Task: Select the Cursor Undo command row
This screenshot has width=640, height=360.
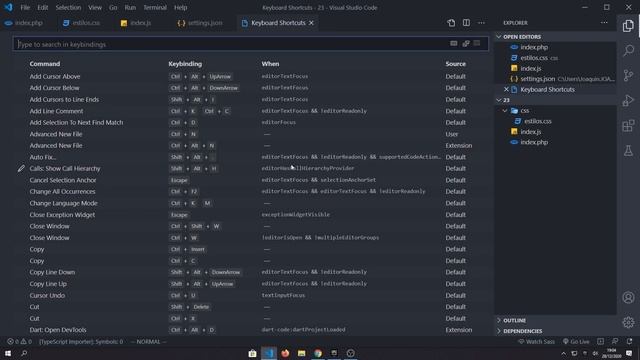Action: pyautogui.click(x=251, y=296)
